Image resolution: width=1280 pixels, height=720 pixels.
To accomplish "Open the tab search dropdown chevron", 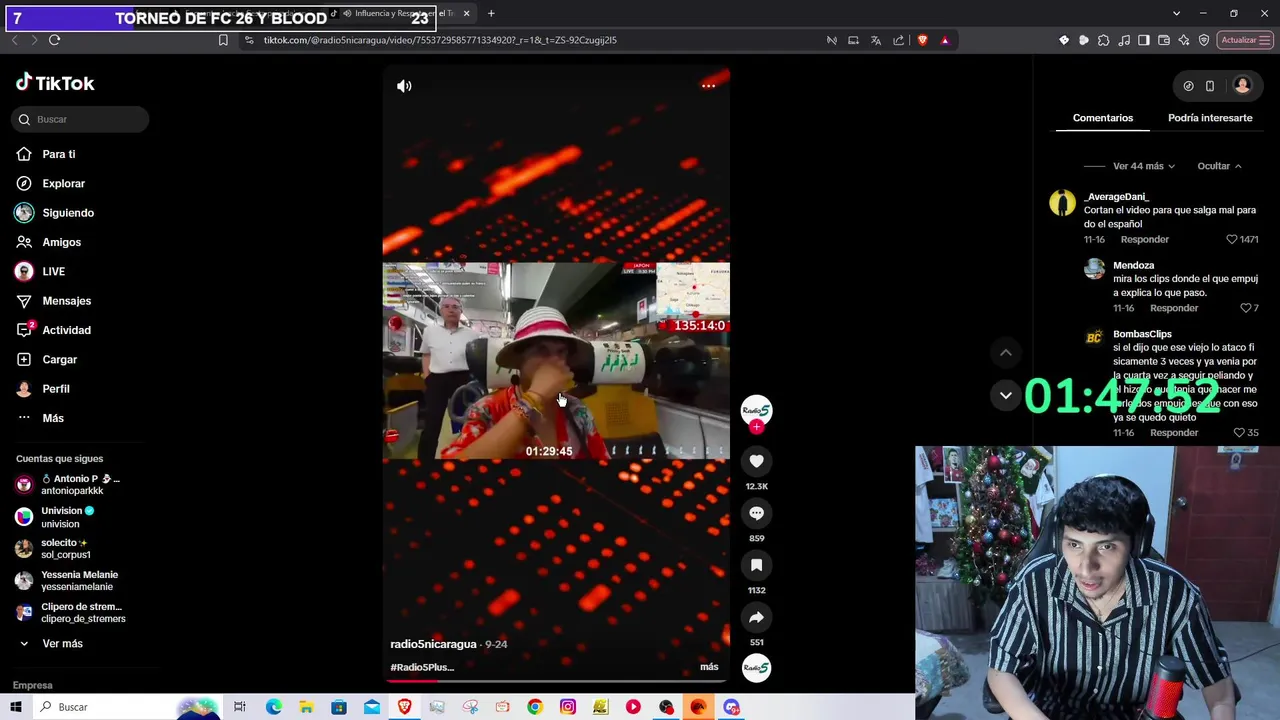I will click(1176, 13).
